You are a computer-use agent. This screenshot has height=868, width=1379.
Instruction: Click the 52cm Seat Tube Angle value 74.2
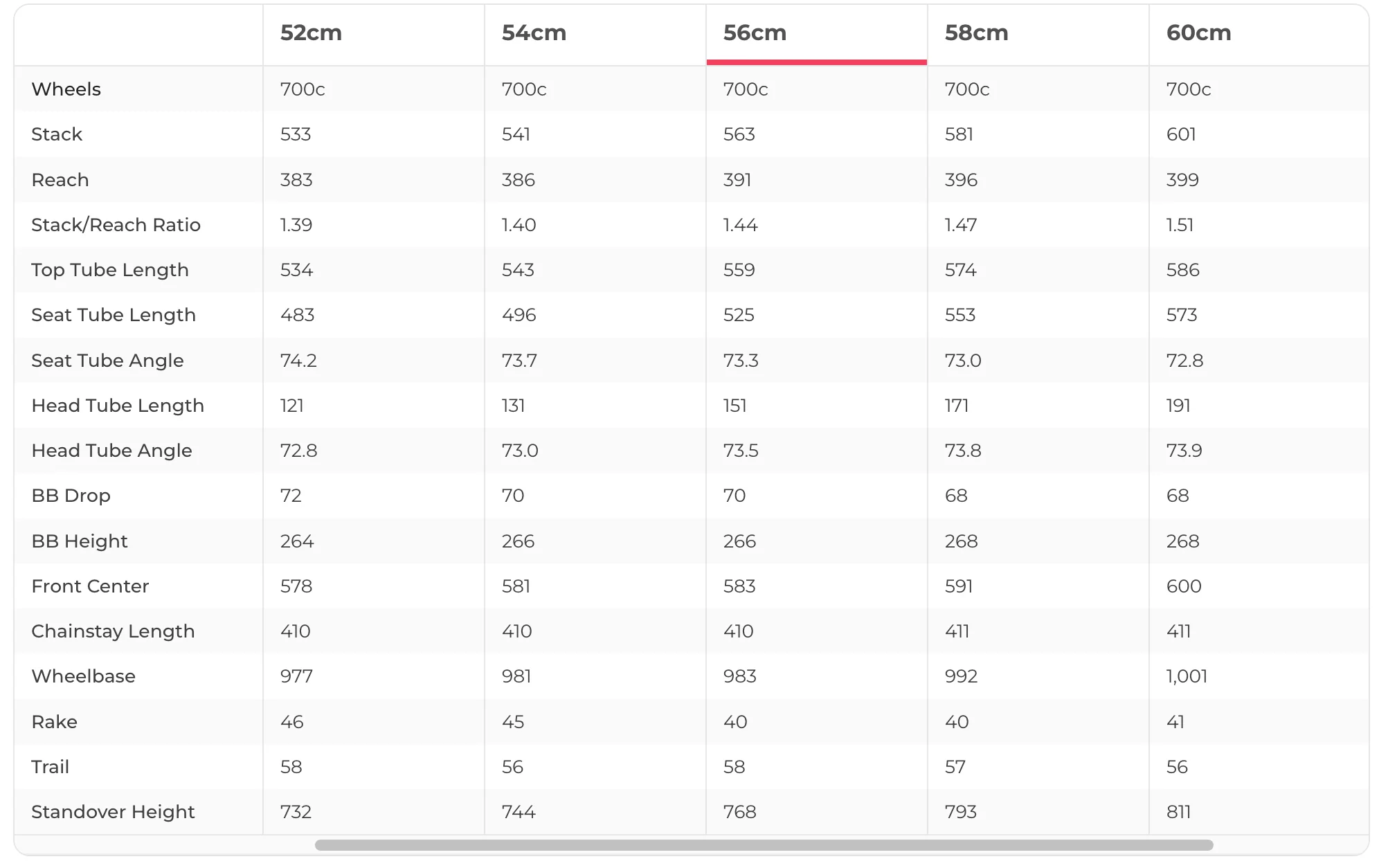[298, 361]
